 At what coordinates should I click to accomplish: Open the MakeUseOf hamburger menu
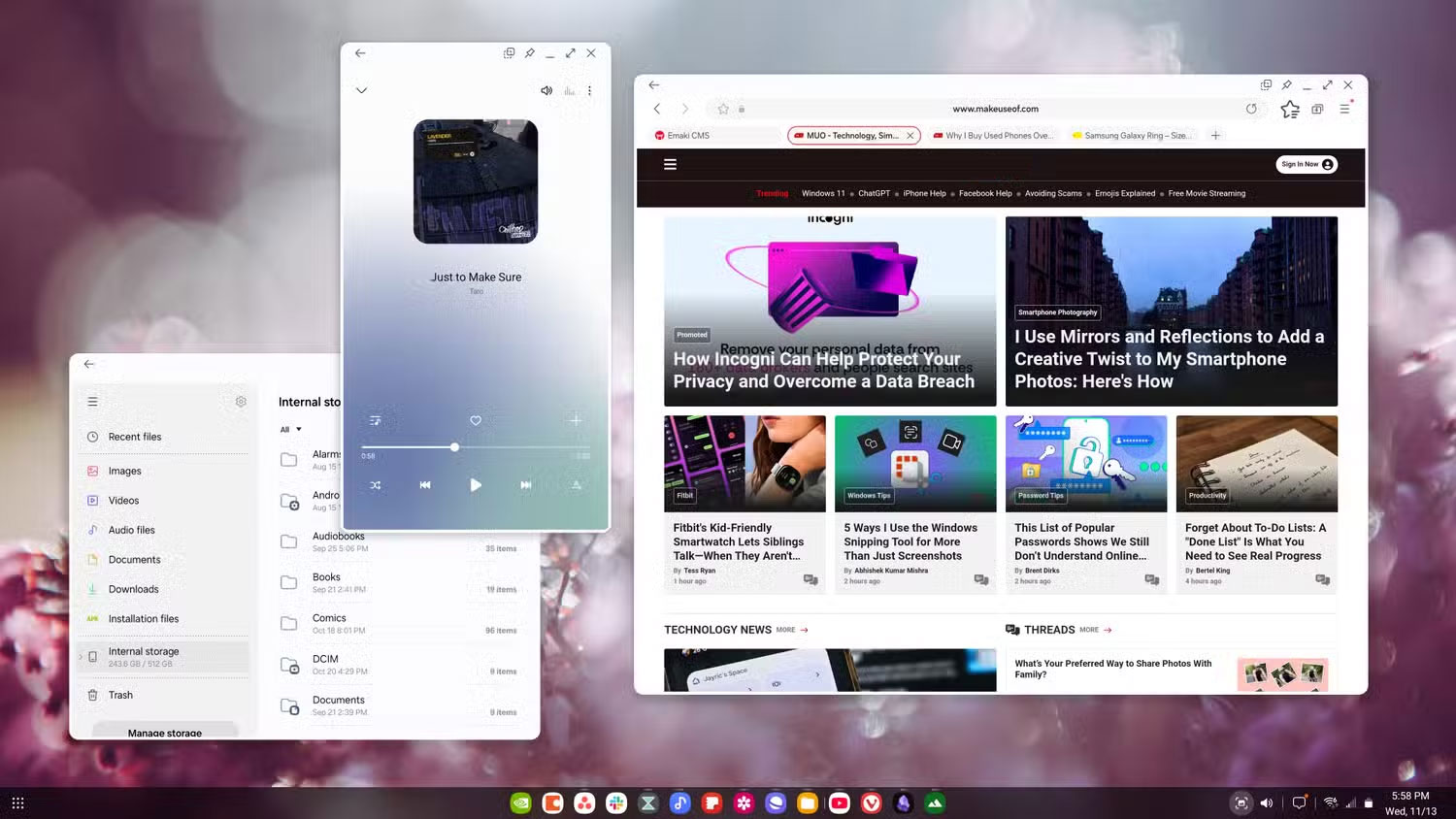[x=671, y=164]
